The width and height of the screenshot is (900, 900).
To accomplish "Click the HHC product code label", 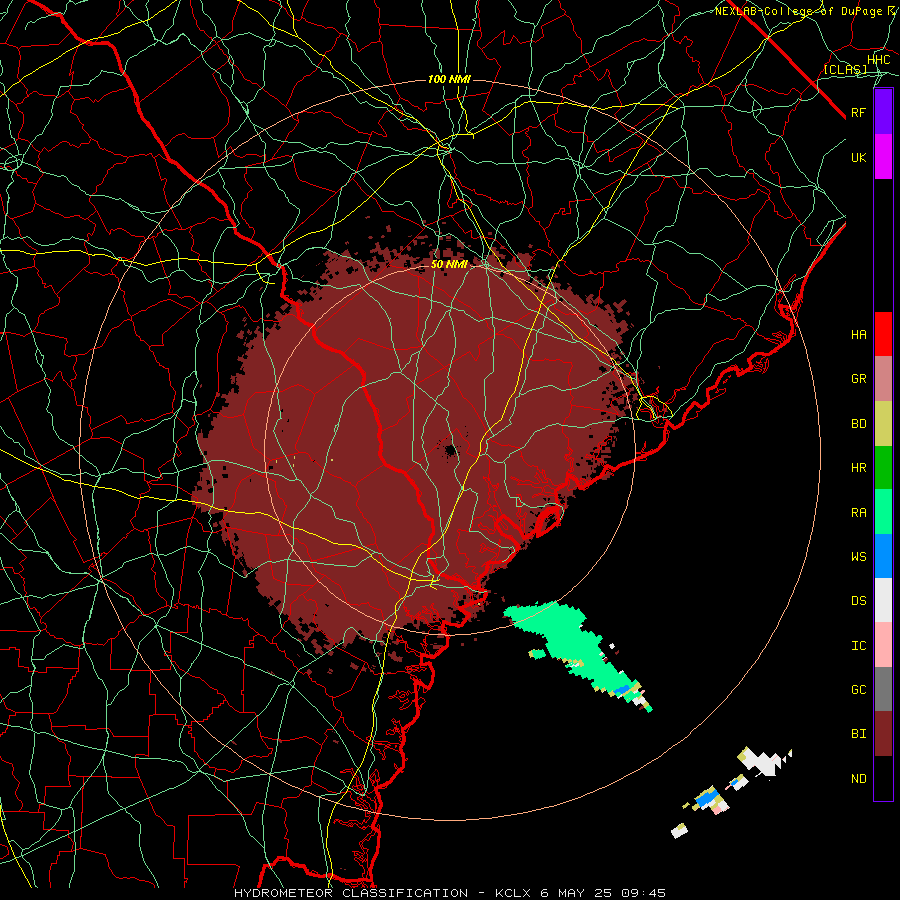I will tap(879, 60).
